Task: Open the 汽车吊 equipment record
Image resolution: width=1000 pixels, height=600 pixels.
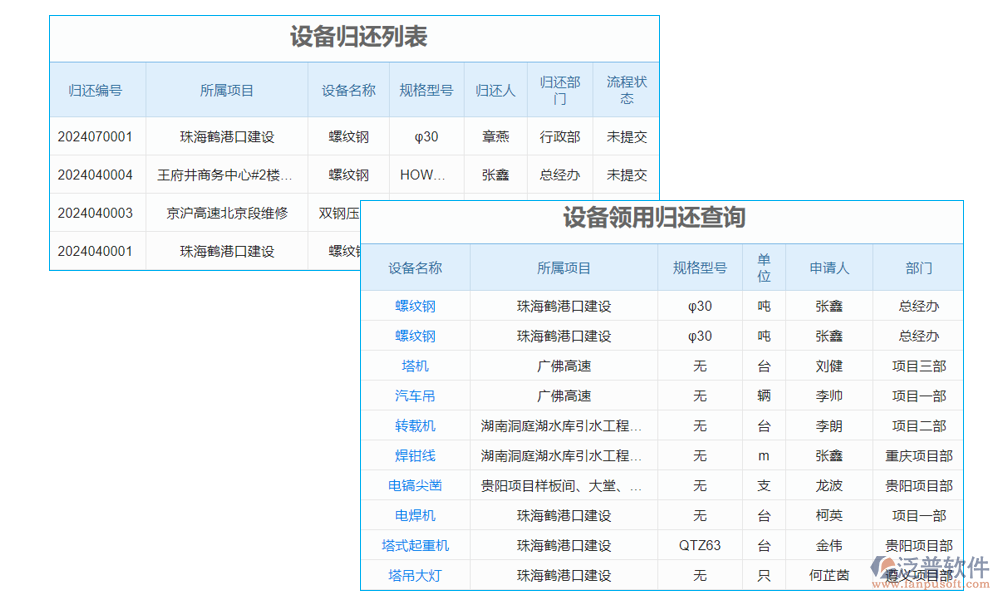Action: click(415, 396)
